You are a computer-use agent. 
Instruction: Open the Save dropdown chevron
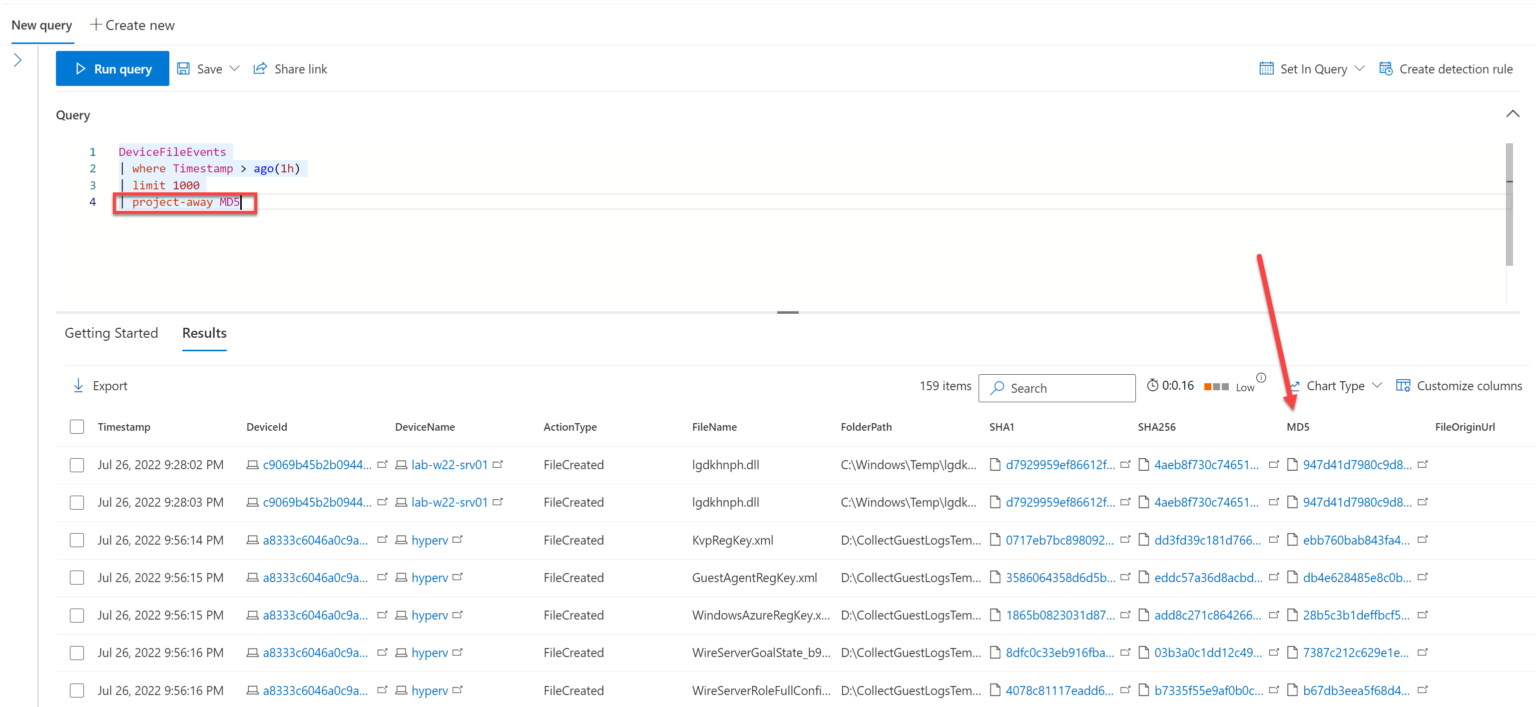(235, 69)
